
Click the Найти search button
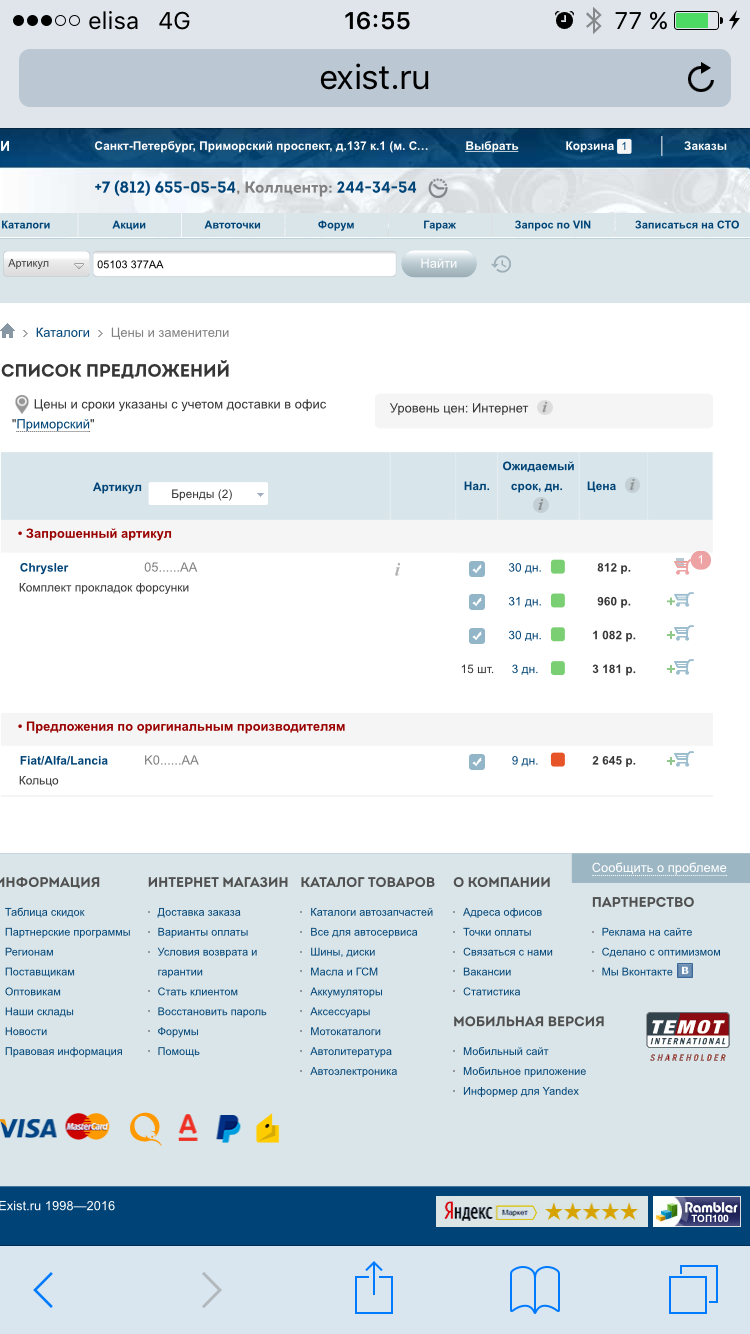point(439,264)
